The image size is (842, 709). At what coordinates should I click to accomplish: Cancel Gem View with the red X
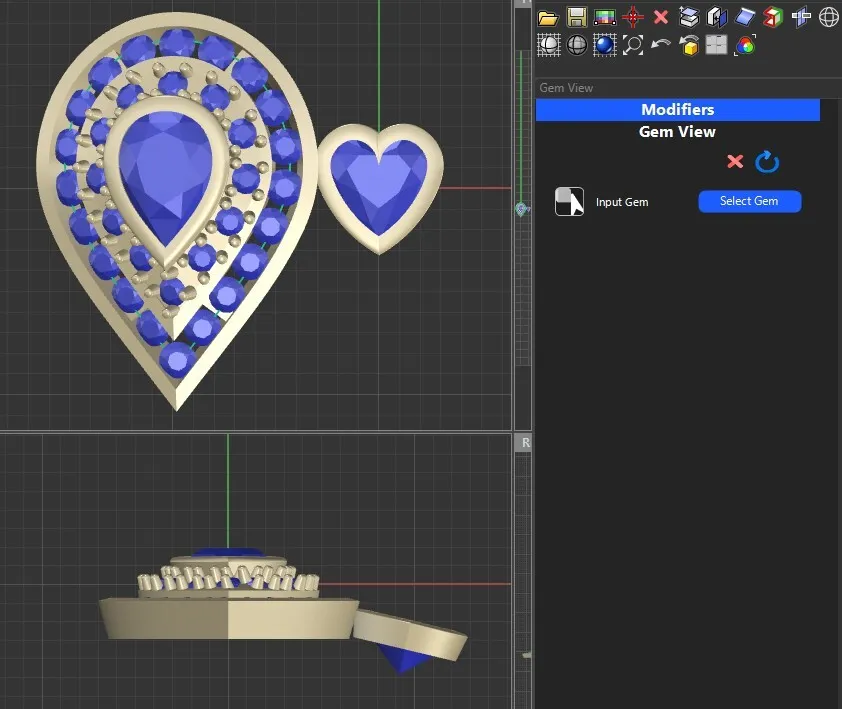[735, 161]
